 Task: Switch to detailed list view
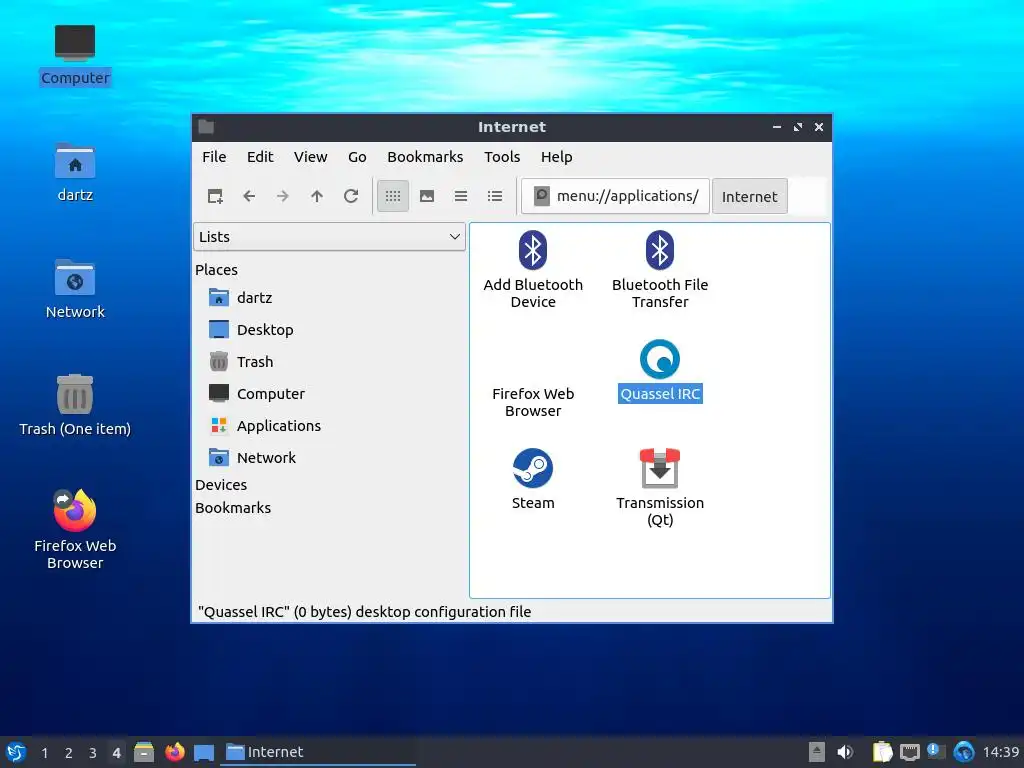pos(495,196)
